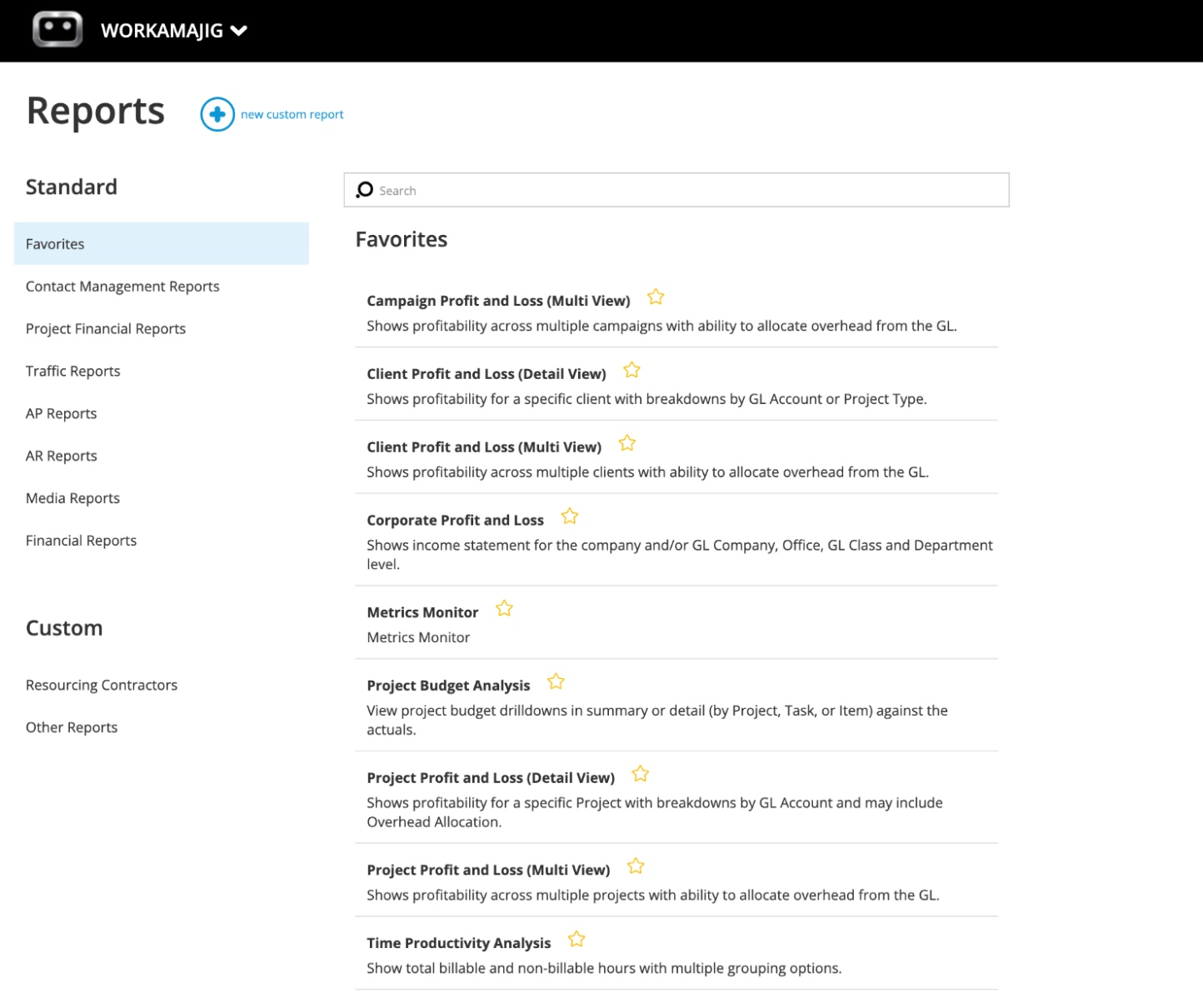1203x1008 pixels.
Task: Select Favorites under Standard reports
Action: point(55,243)
